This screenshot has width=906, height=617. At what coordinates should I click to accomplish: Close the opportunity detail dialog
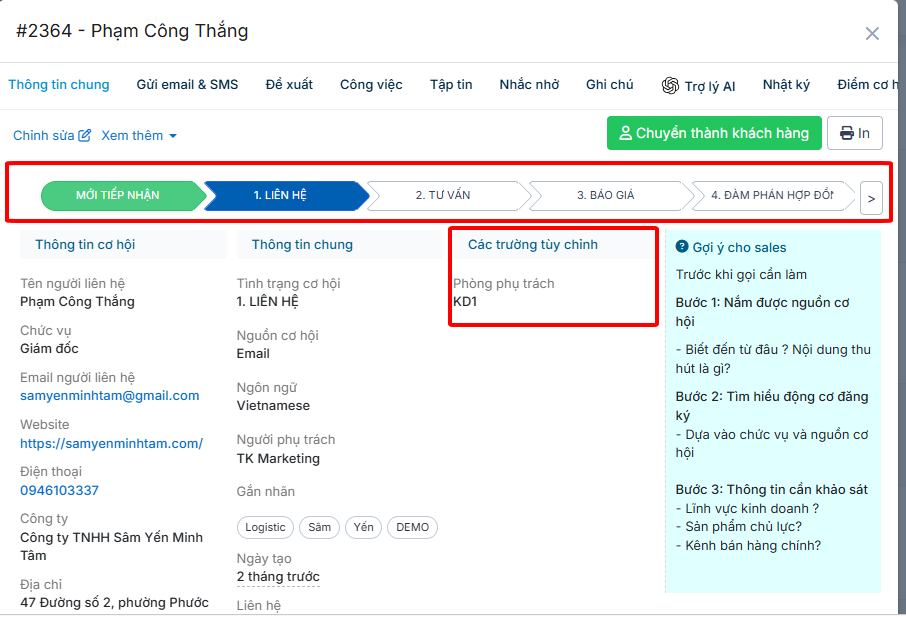(x=872, y=34)
